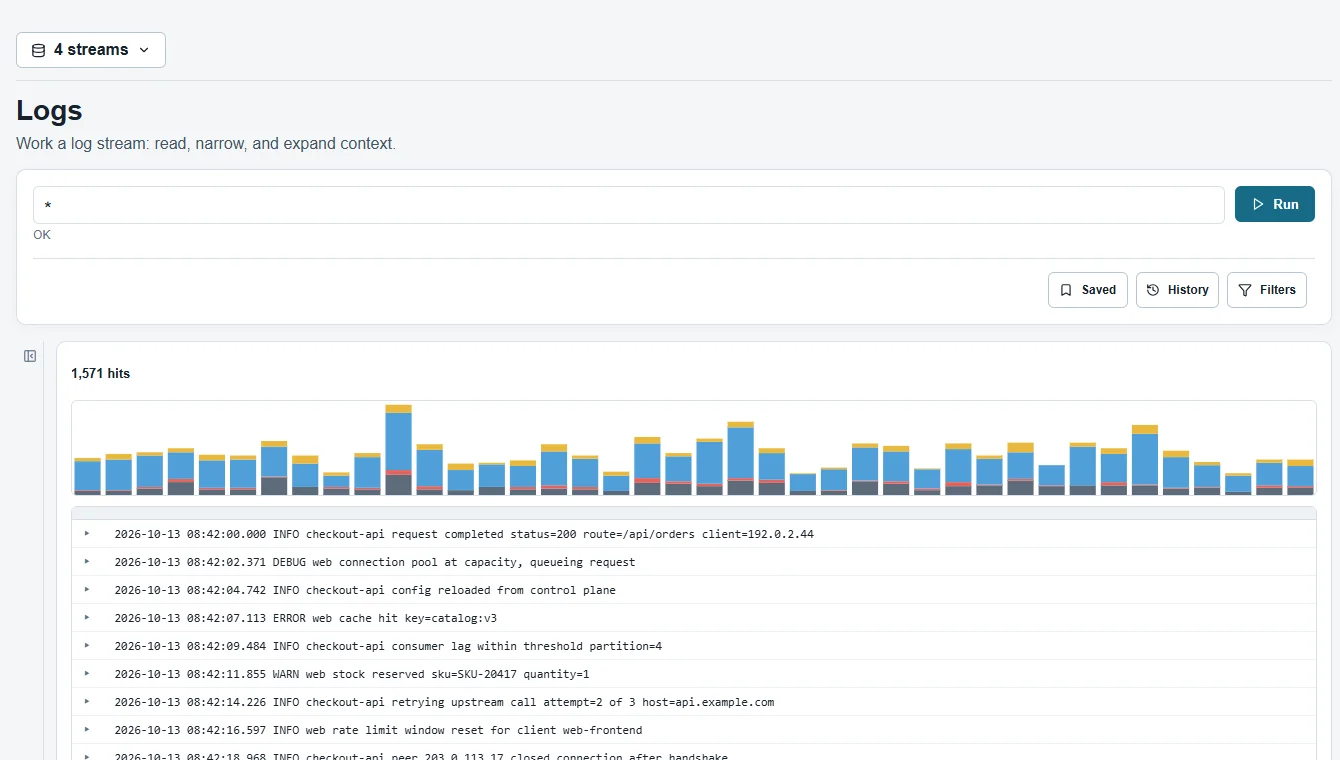Click the tallest histogram bar

point(398,450)
